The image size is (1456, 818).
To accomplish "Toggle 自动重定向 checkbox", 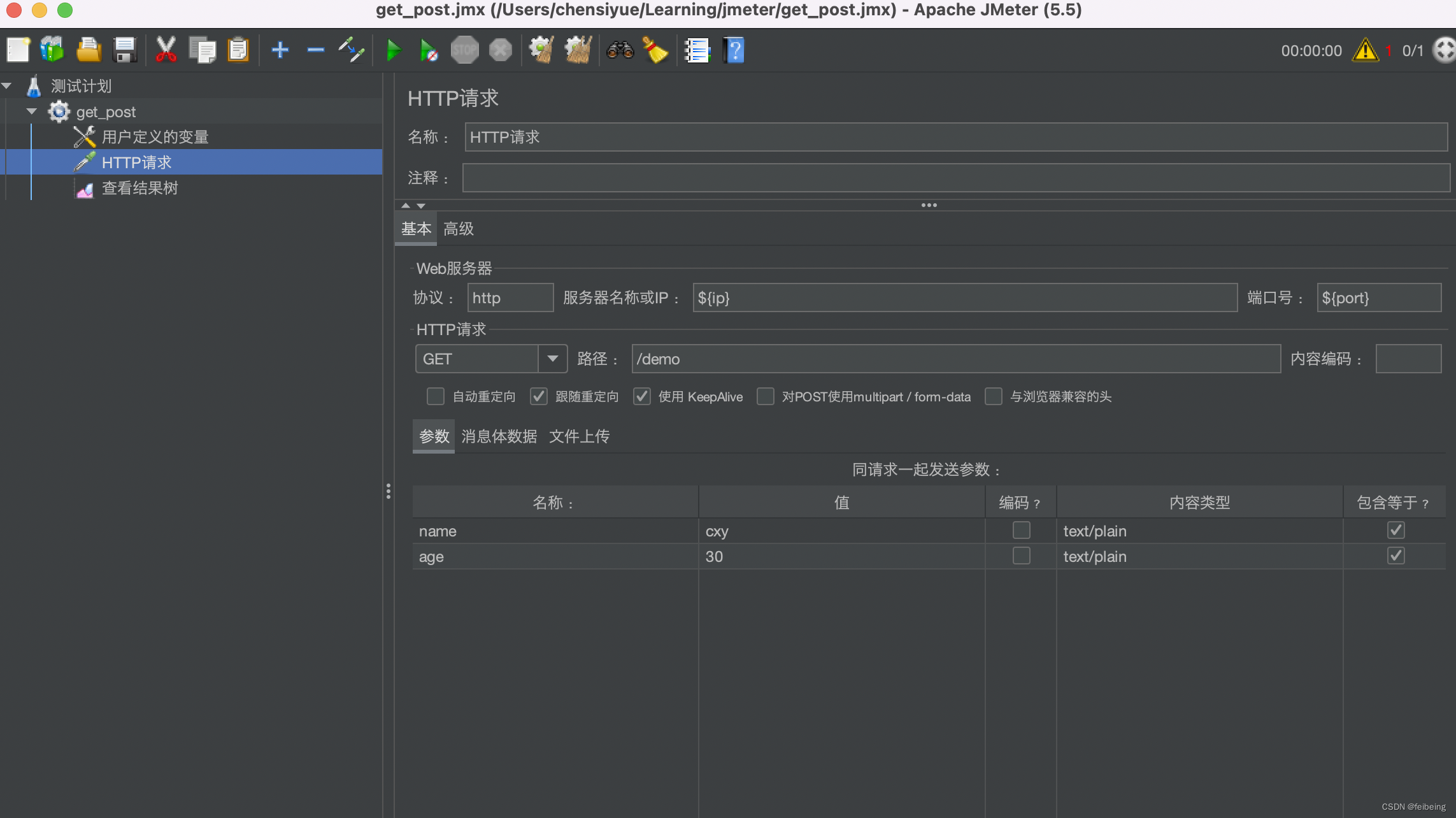I will point(436,396).
